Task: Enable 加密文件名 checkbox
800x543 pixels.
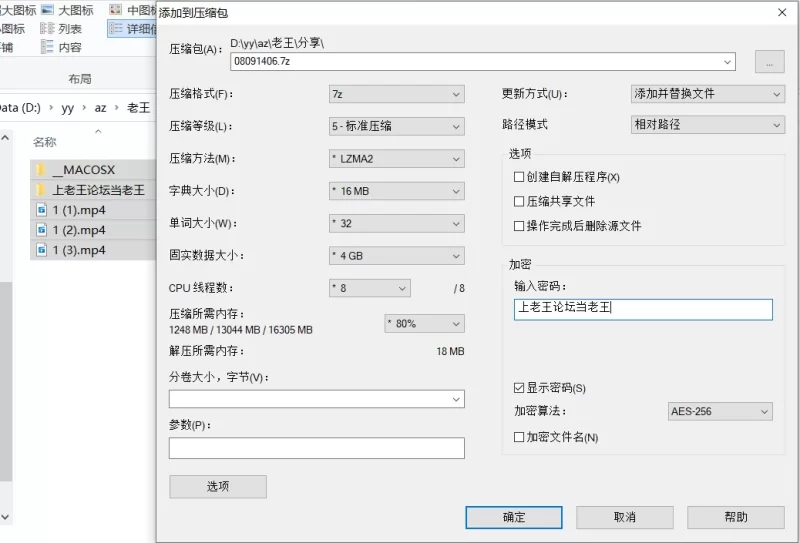Action: [519, 437]
